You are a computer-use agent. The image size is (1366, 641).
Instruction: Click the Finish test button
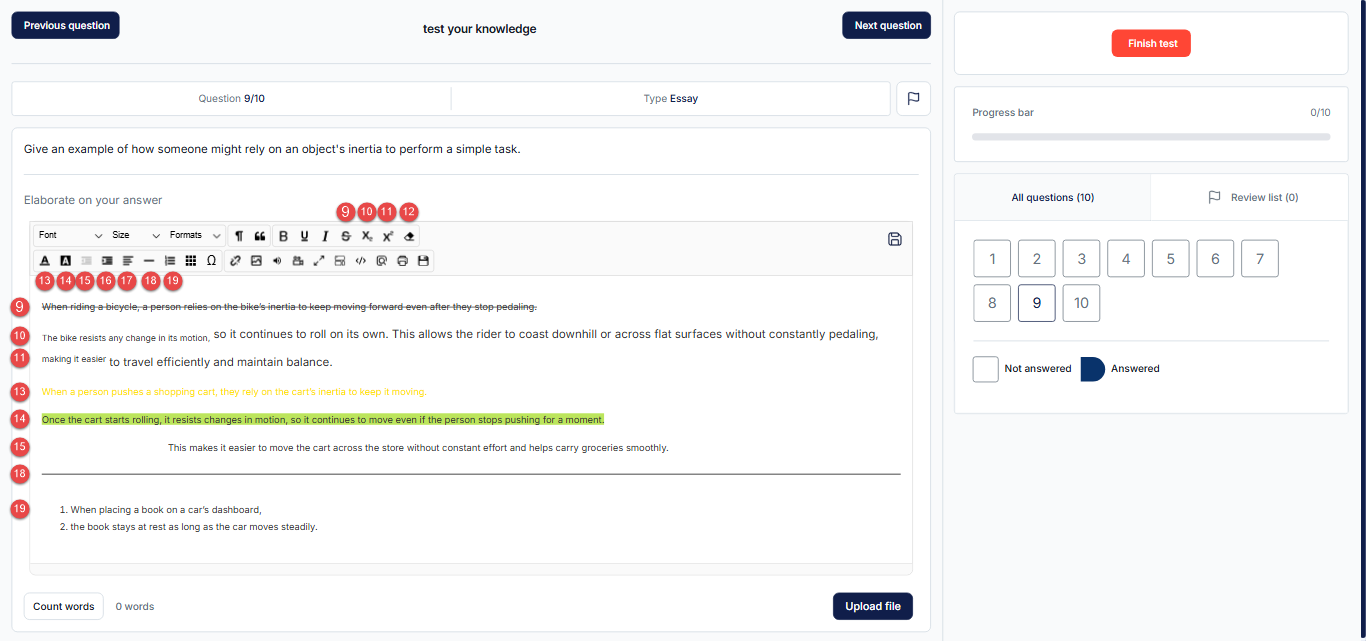[x=1151, y=44]
